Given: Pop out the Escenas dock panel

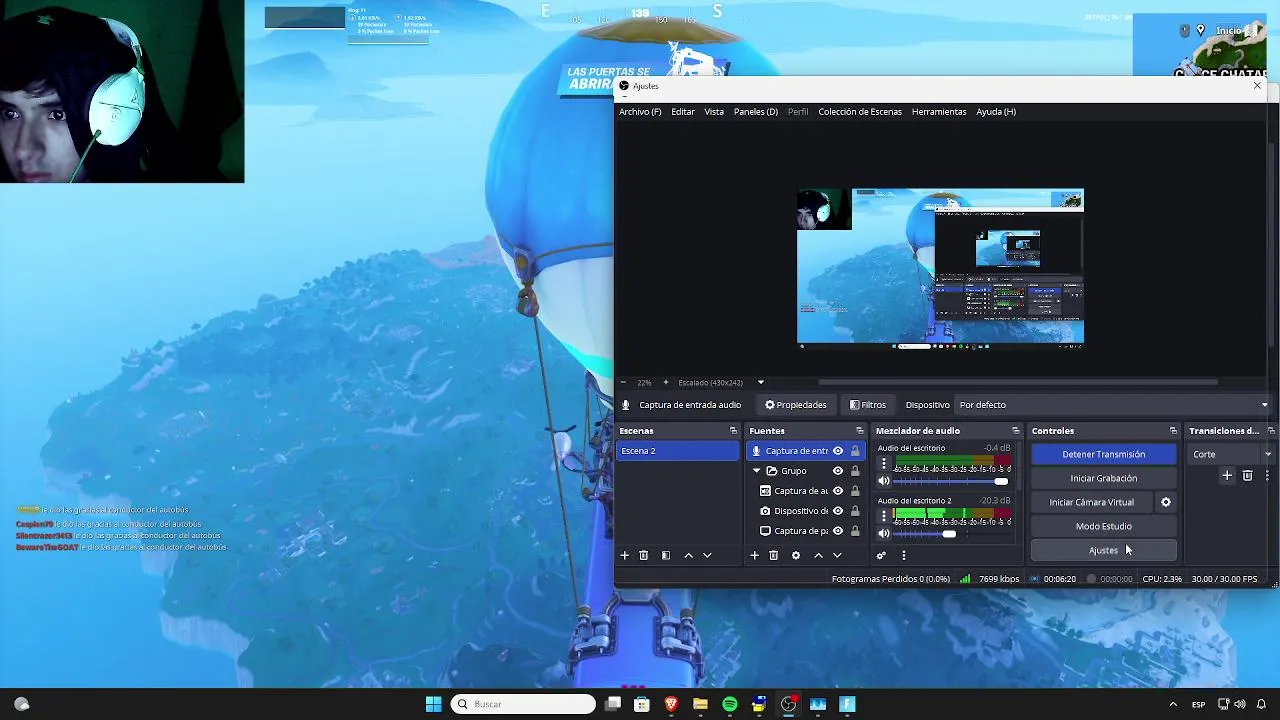Looking at the screenshot, I should tap(733, 431).
